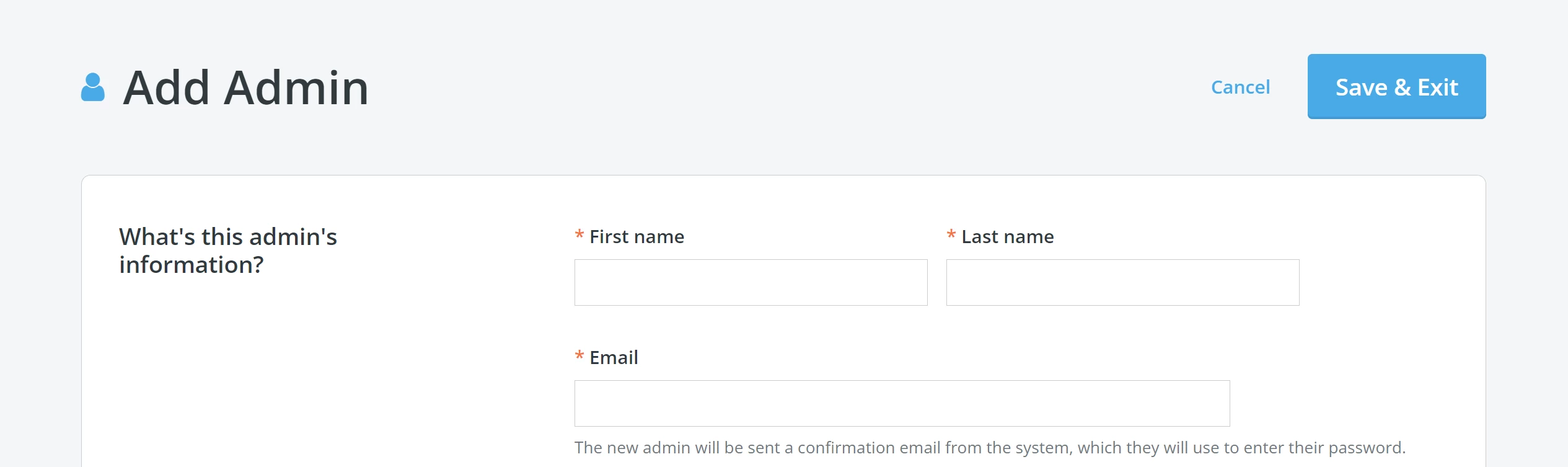This screenshot has width=1568, height=467.
Task: Click the required asterisk beside First name
Action: [578, 234]
